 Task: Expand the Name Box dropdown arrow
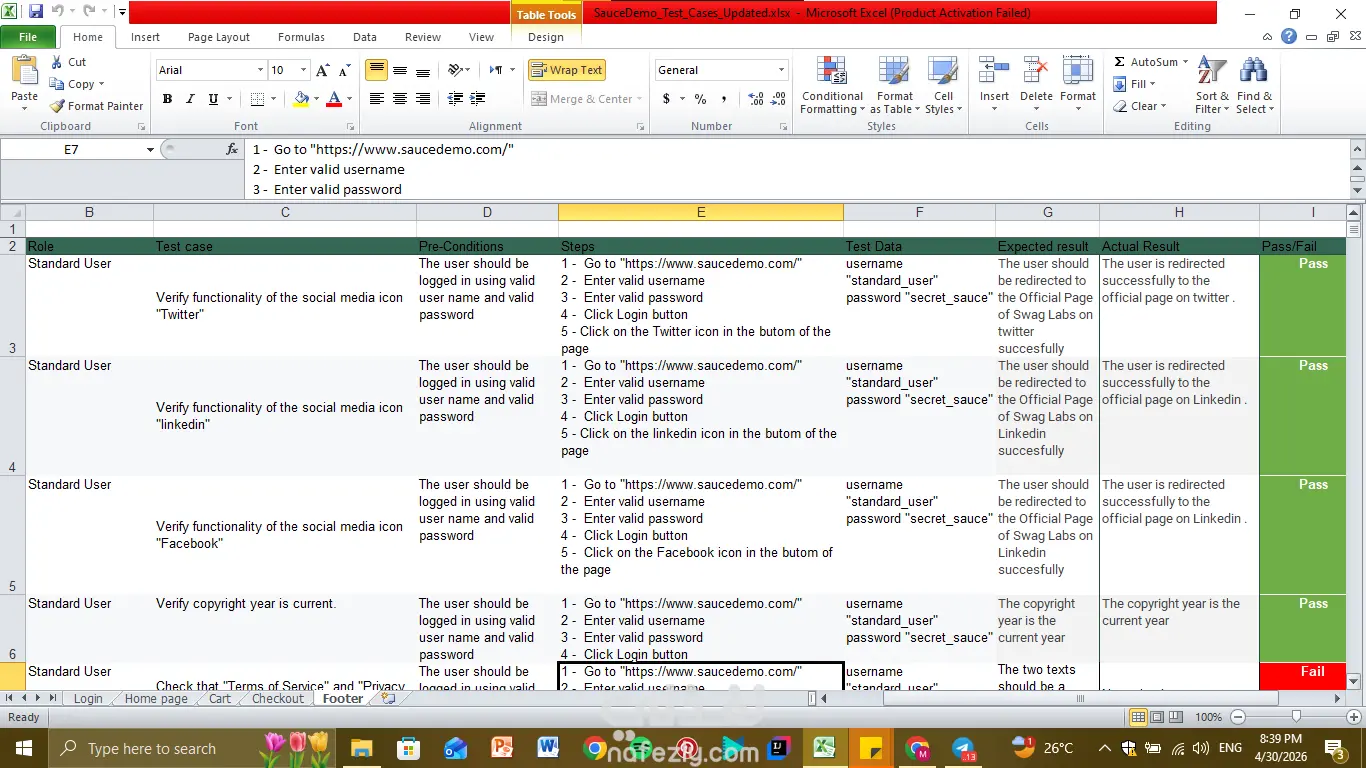pyautogui.click(x=150, y=149)
